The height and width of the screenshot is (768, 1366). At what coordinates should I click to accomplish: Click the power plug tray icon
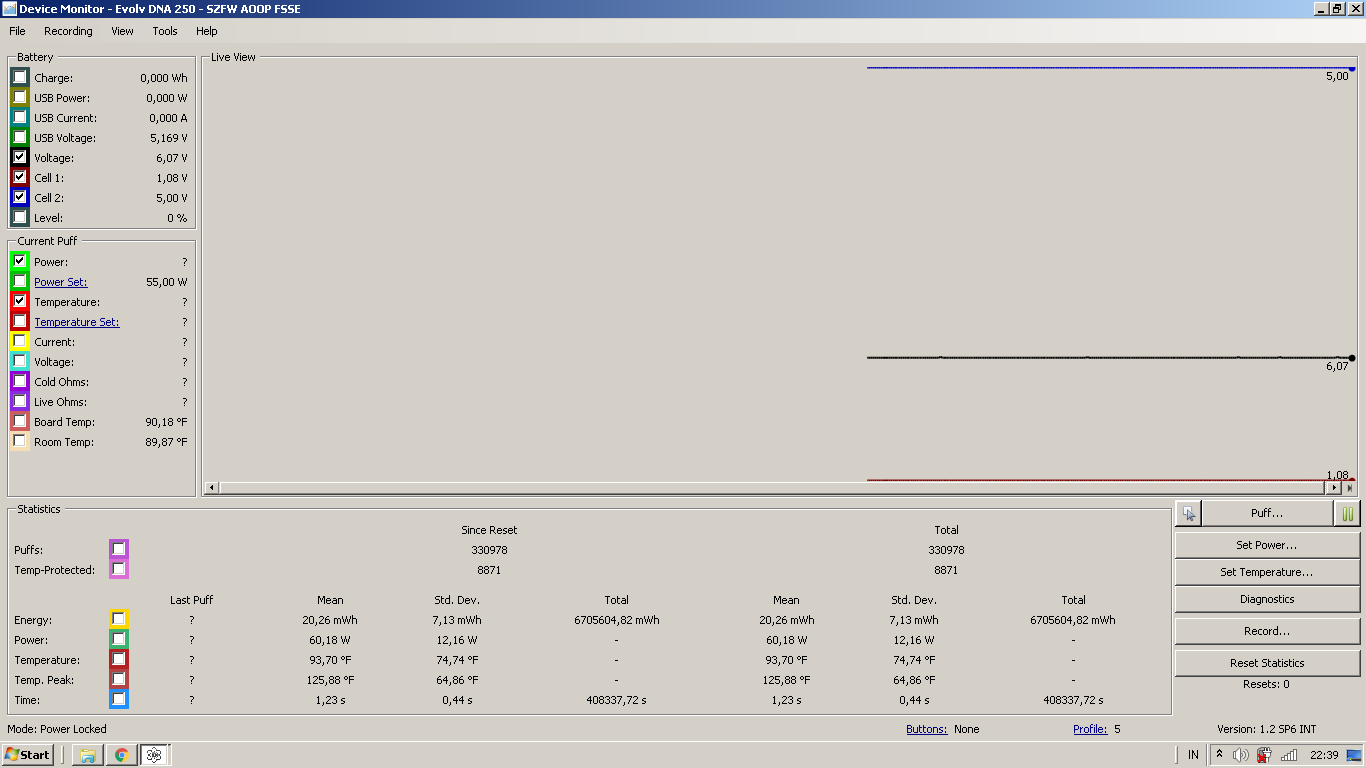point(1265,755)
